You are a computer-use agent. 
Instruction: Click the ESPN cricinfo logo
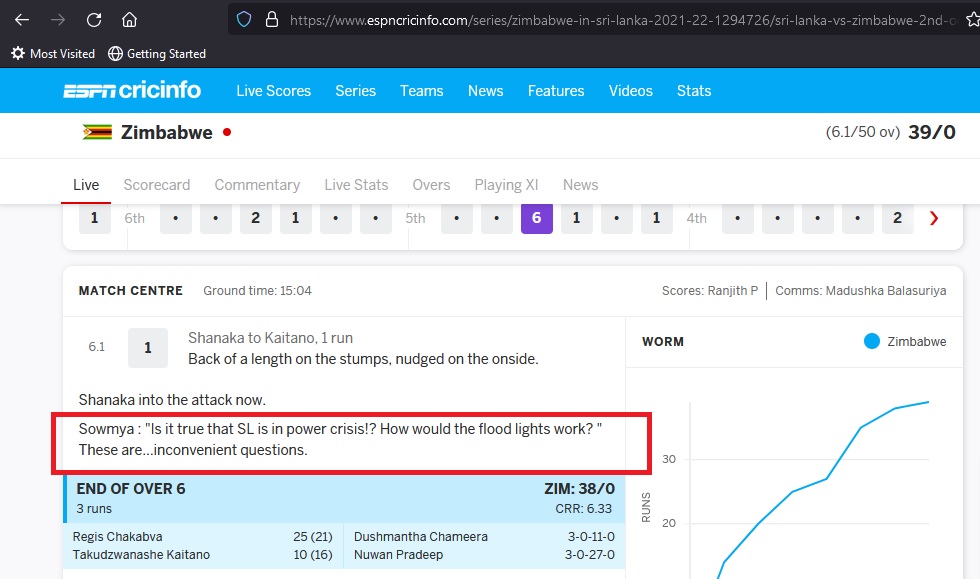point(132,91)
